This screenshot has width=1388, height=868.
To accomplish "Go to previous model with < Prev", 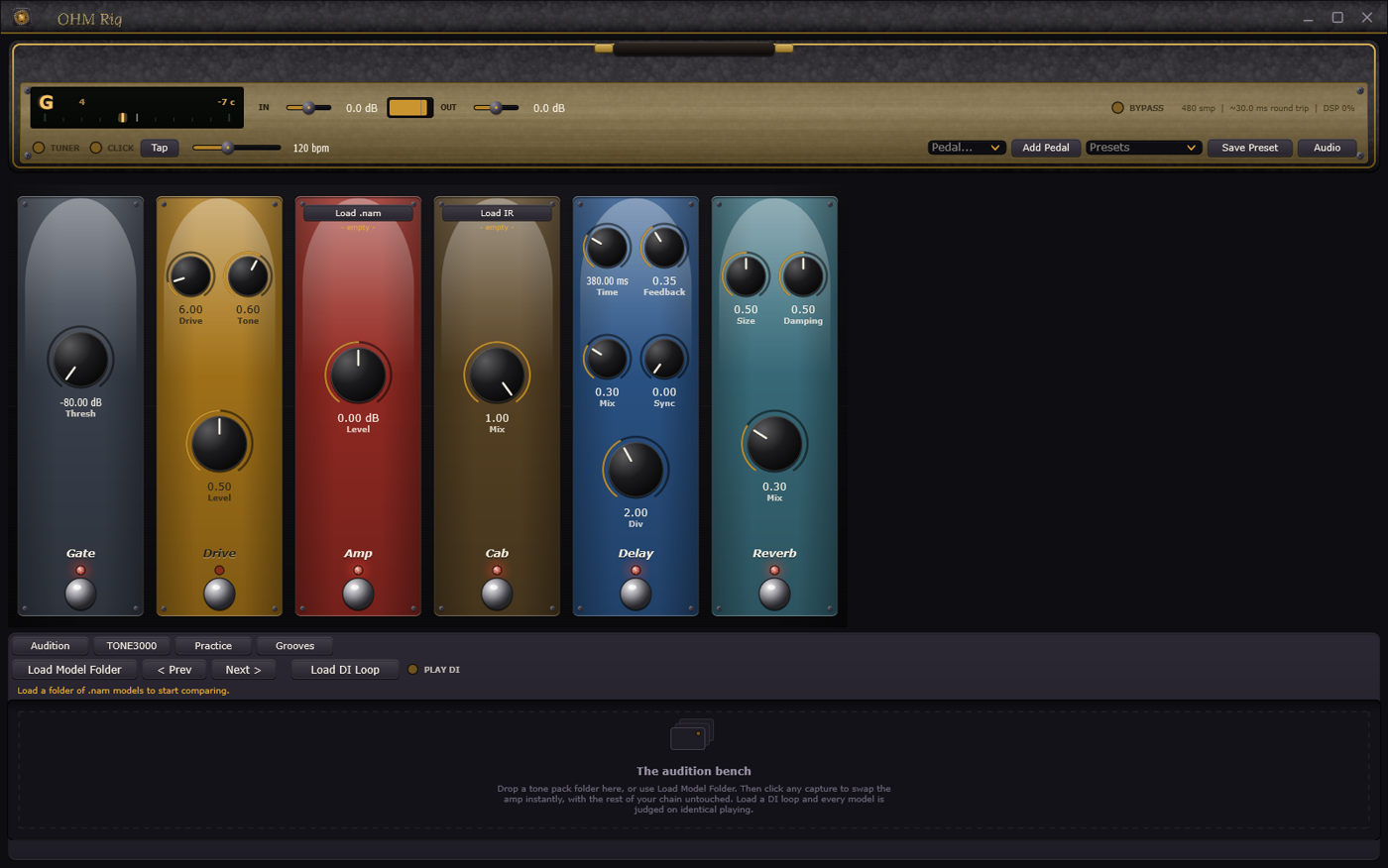I will 174,670.
